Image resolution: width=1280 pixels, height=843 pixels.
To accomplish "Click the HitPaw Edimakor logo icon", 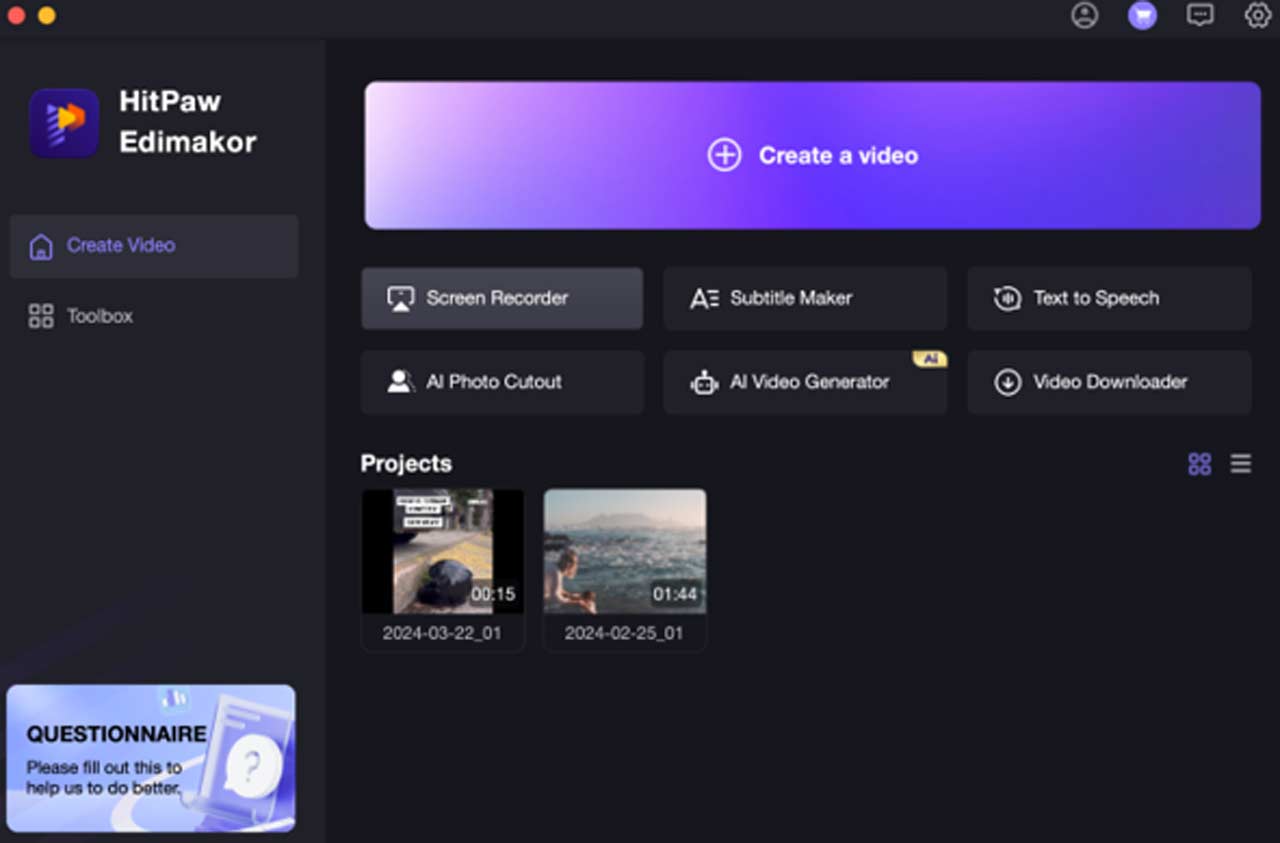I will click(x=64, y=123).
